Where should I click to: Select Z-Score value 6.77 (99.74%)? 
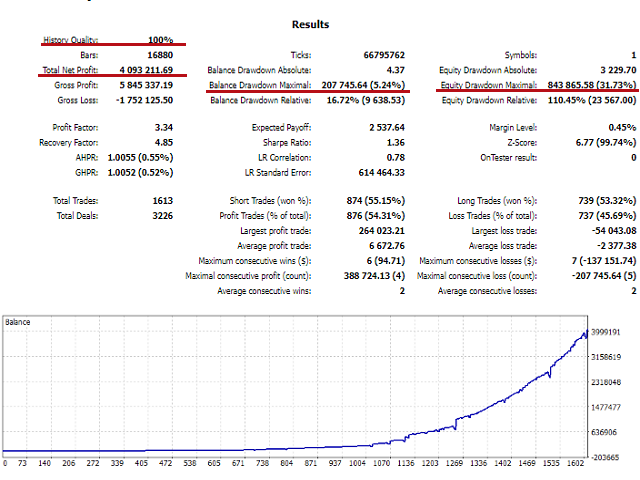tap(606, 143)
